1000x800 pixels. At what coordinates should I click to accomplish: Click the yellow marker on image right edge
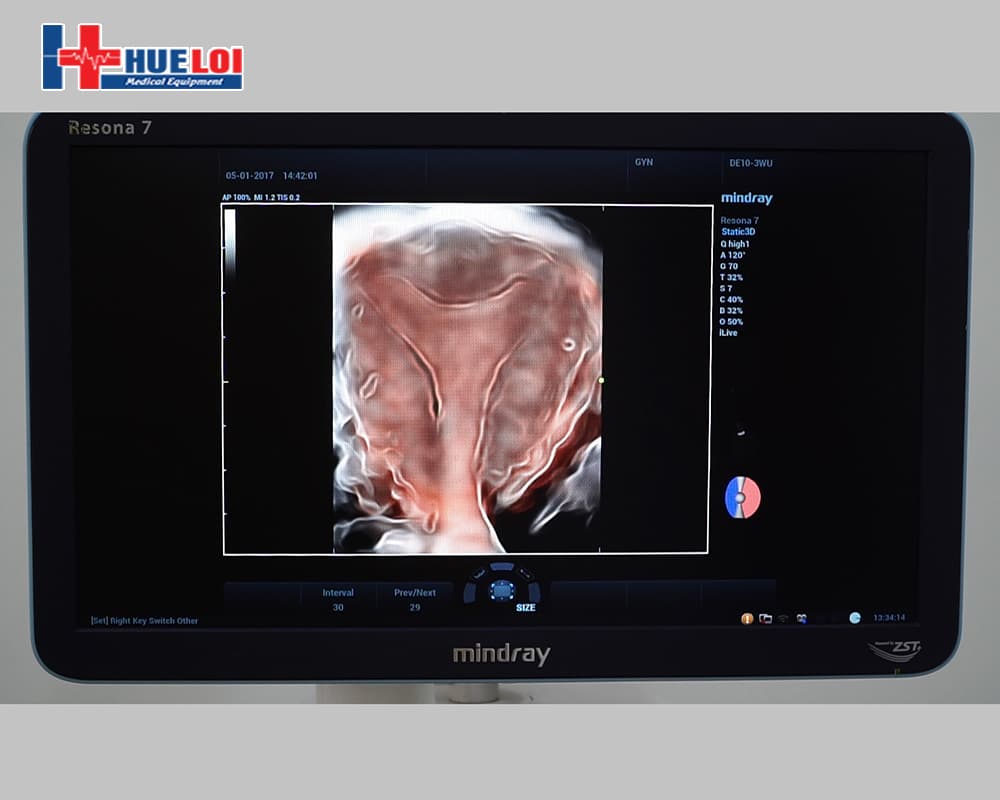601,380
